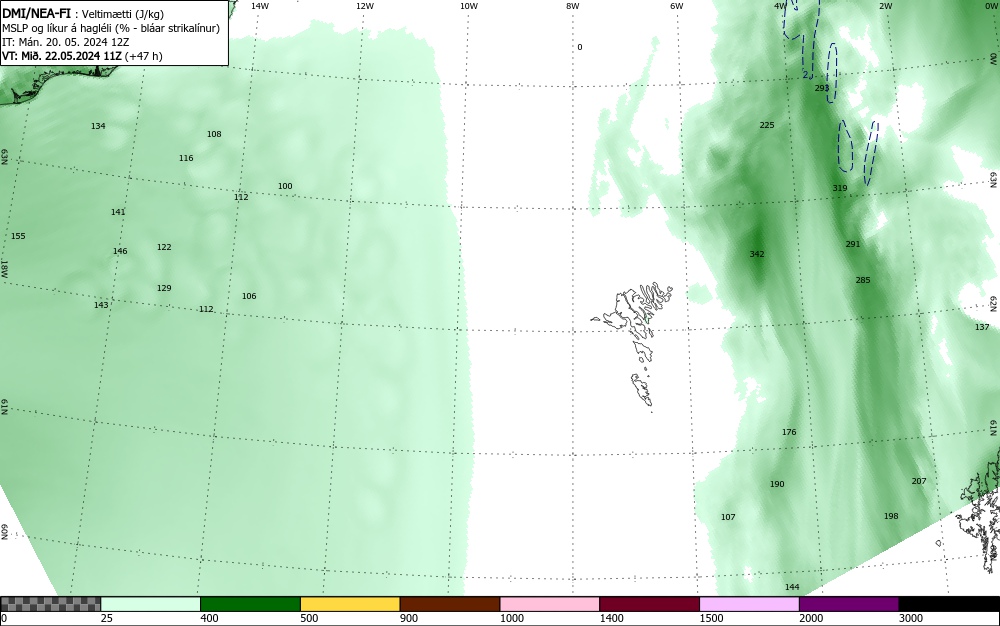Click the legend tick label 25
Image resolution: width=1000 pixels, height=626 pixels.
(107, 618)
